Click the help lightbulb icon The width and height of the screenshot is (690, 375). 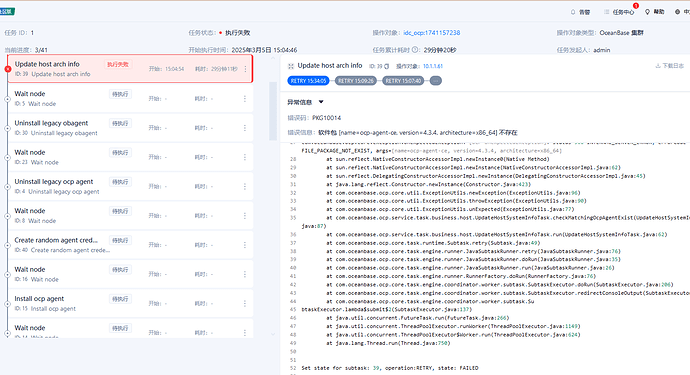[x=647, y=12]
